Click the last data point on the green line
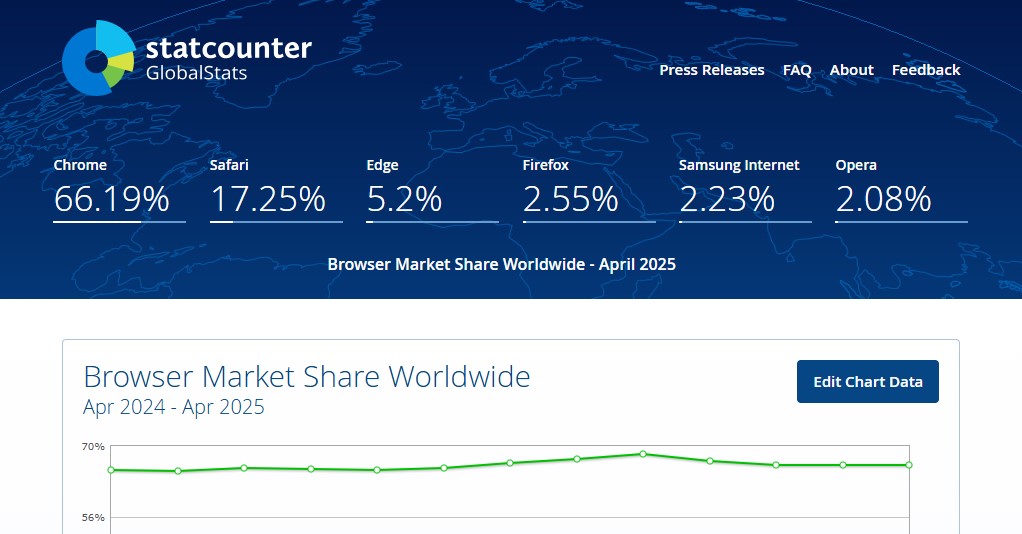 [x=909, y=465]
